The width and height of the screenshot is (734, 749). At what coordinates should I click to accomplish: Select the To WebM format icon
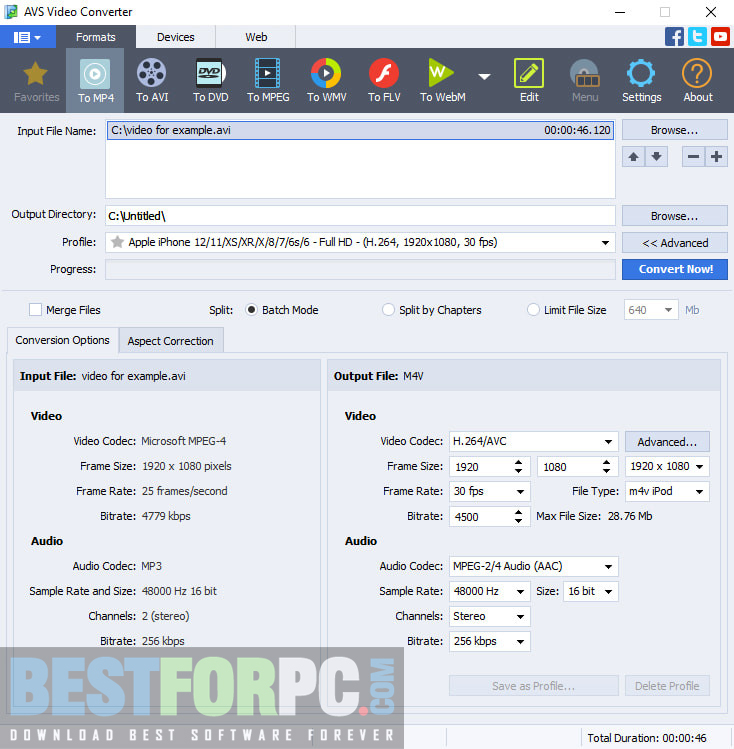442,81
